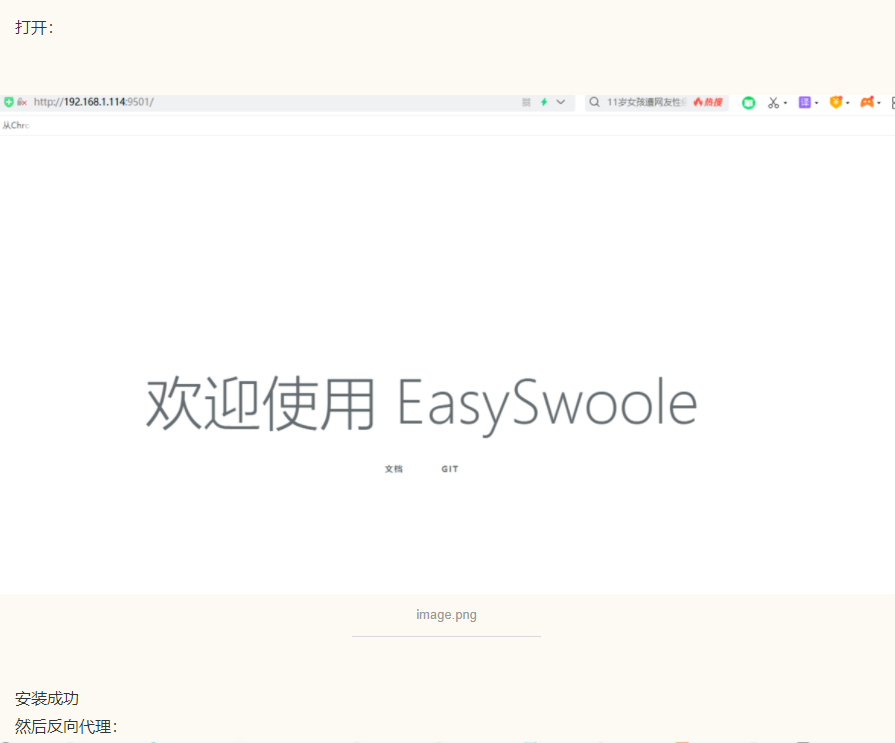This screenshot has width=895, height=743.
Task: Click the purple square extension icon
Action: pyautogui.click(x=804, y=102)
